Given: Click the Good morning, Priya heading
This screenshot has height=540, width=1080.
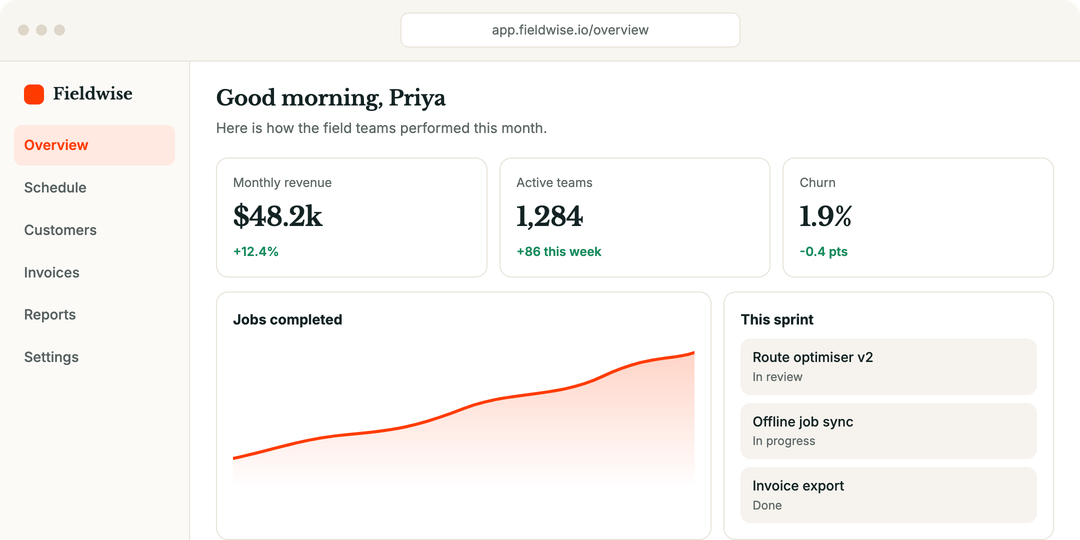Looking at the screenshot, I should tap(331, 98).
